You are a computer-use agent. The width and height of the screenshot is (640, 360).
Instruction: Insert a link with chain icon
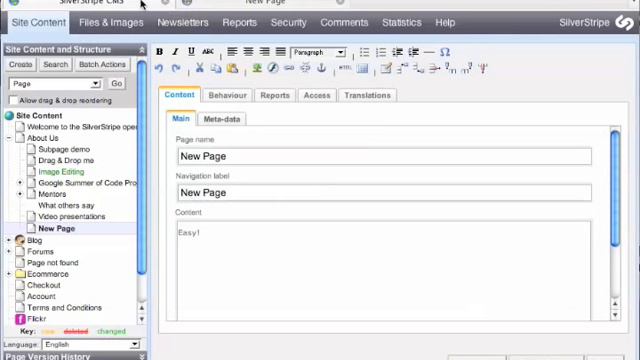pos(289,68)
